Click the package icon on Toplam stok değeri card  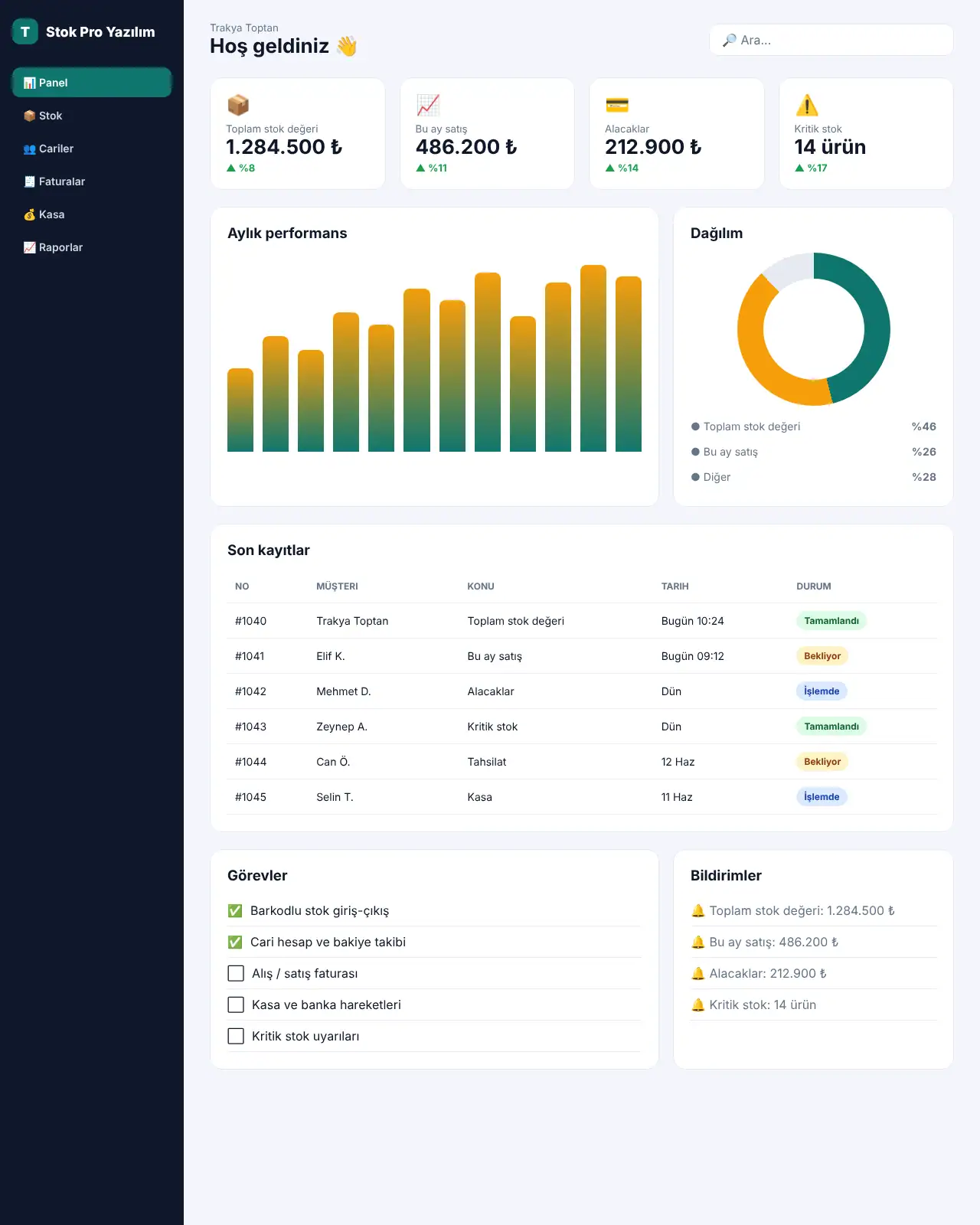click(x=238, y=105)
